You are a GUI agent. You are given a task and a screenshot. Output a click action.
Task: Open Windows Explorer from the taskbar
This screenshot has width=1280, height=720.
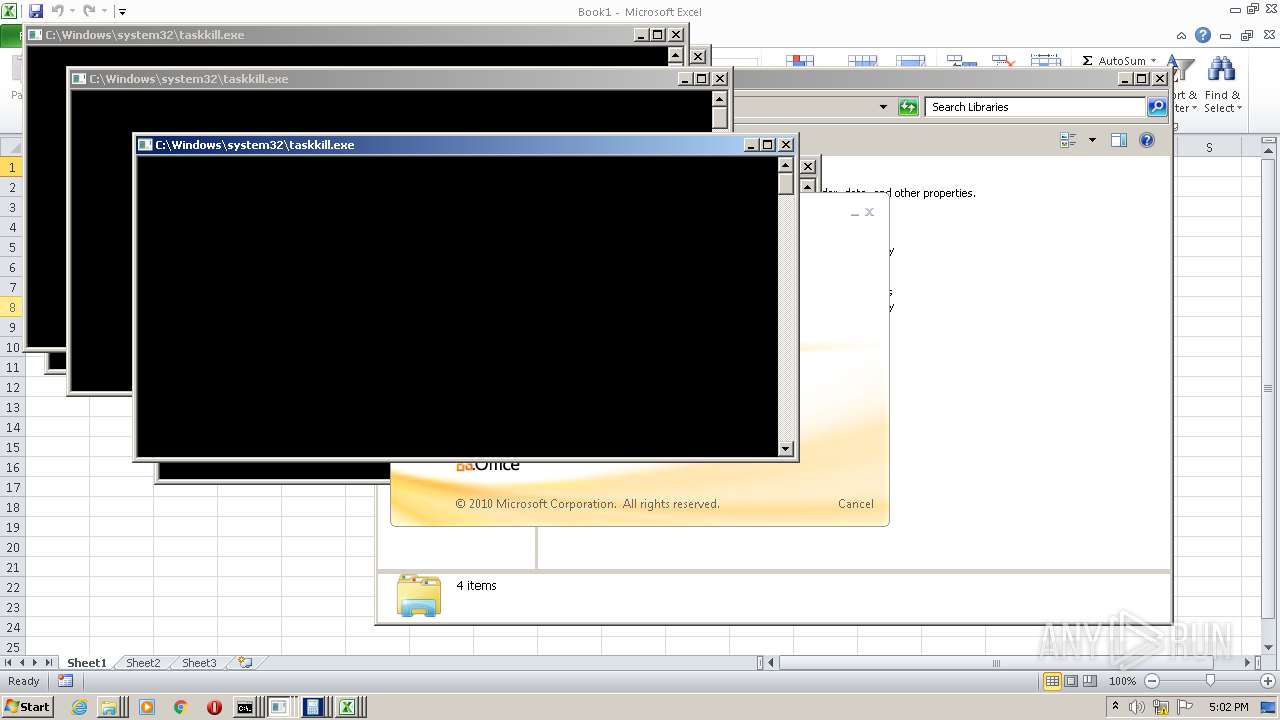(108, 707)
